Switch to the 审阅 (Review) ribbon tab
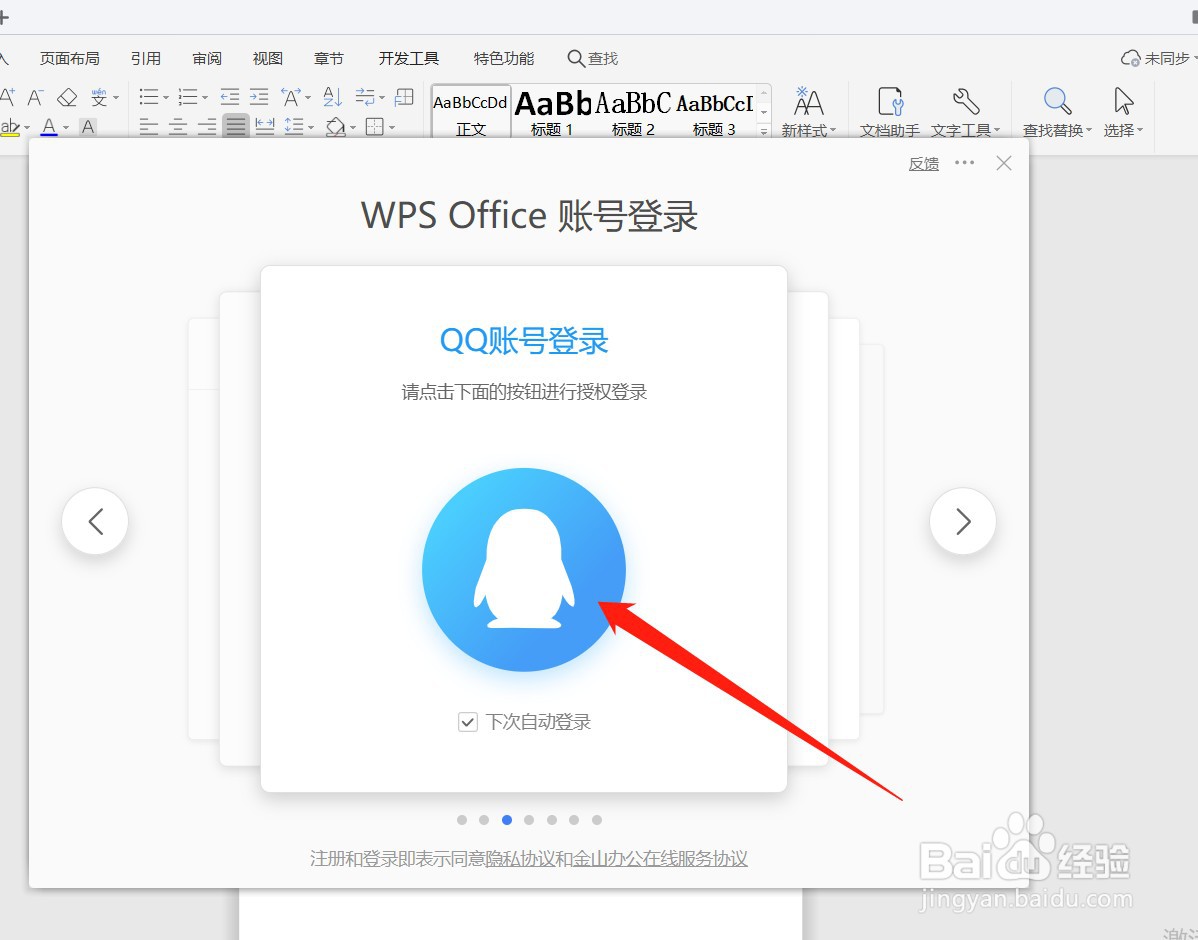 [x=206, y=58]
